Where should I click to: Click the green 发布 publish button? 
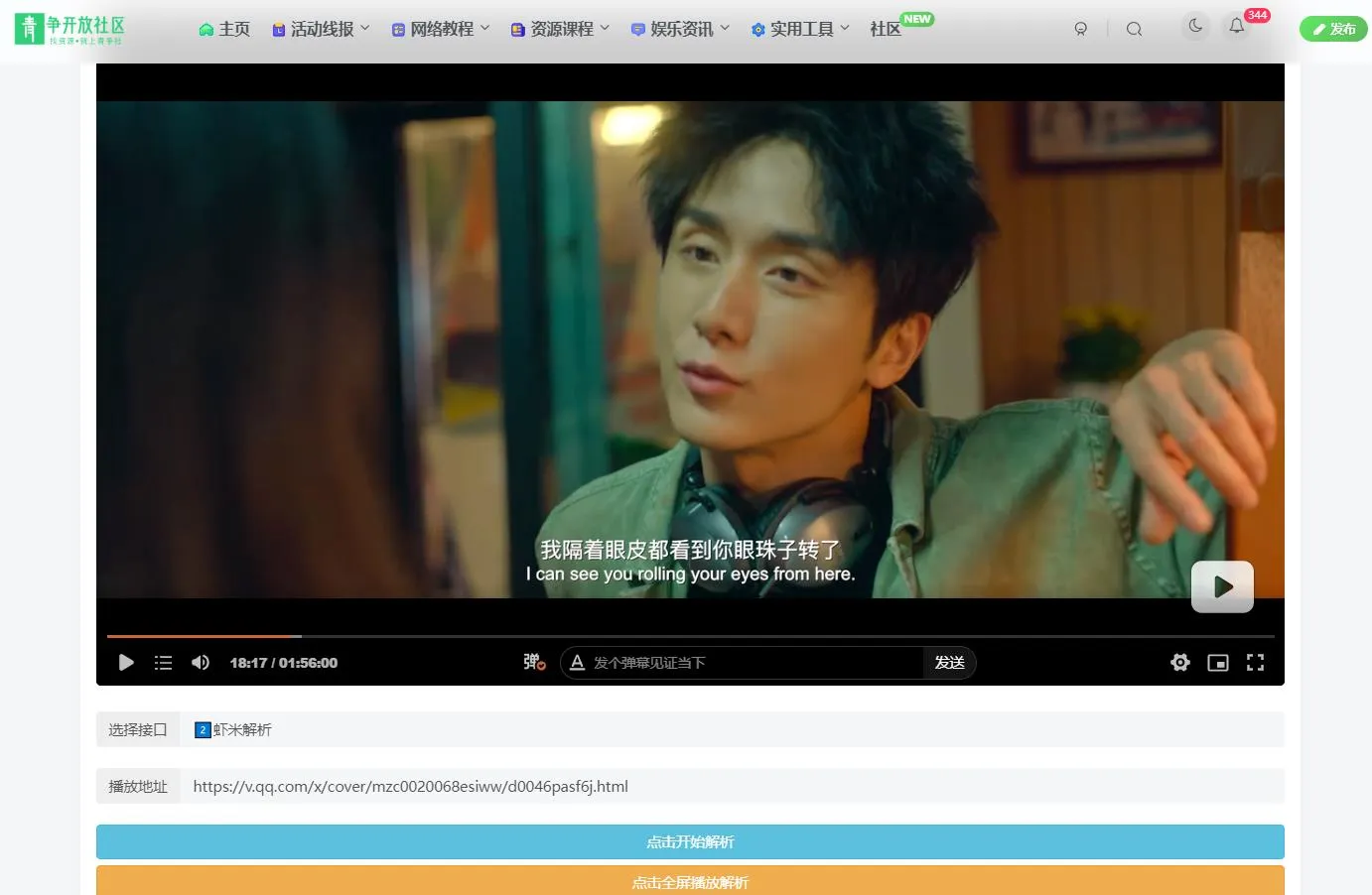tap(1333, 30)
